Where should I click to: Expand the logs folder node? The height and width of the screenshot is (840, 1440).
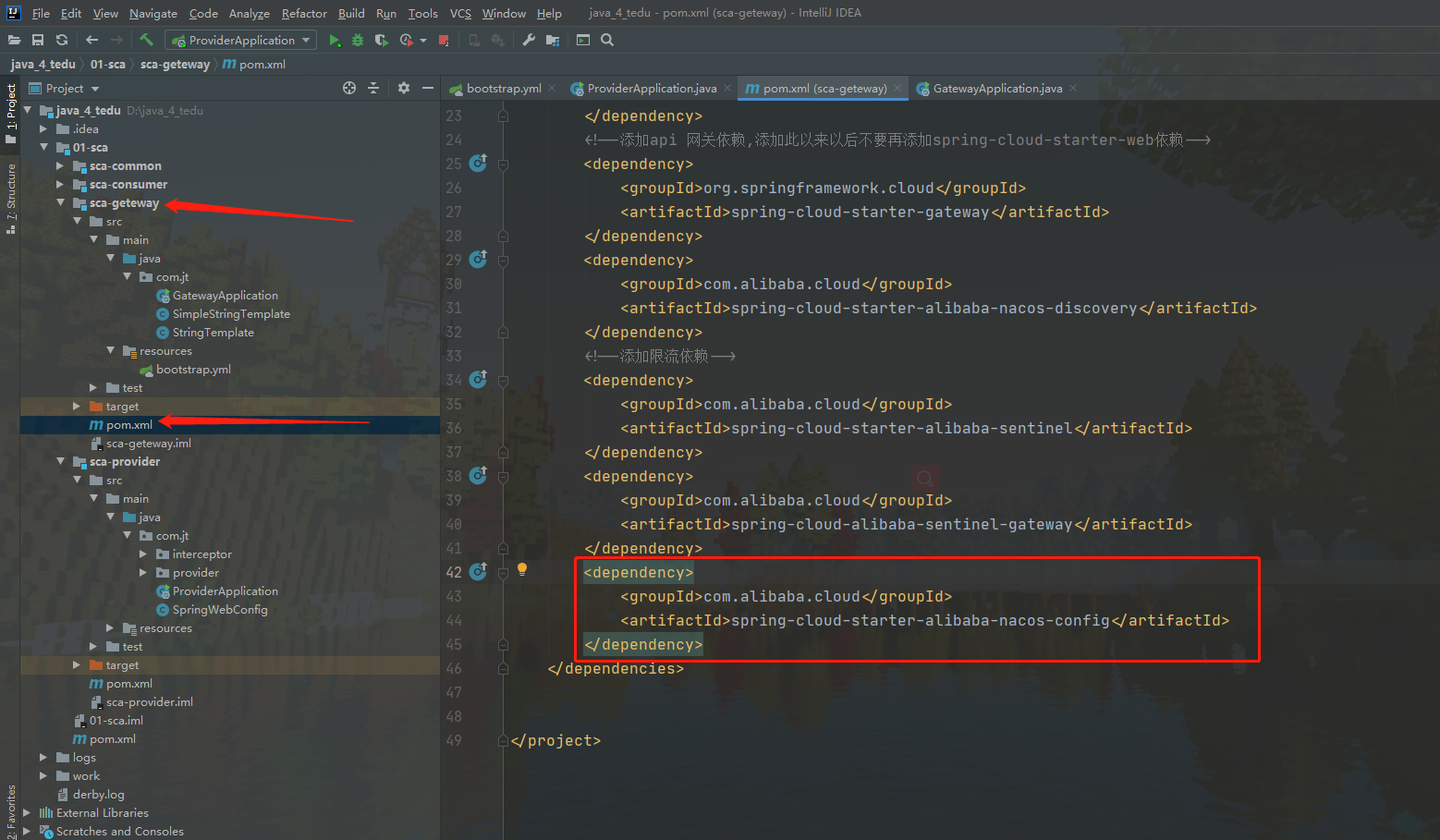[x=43, y=757]
